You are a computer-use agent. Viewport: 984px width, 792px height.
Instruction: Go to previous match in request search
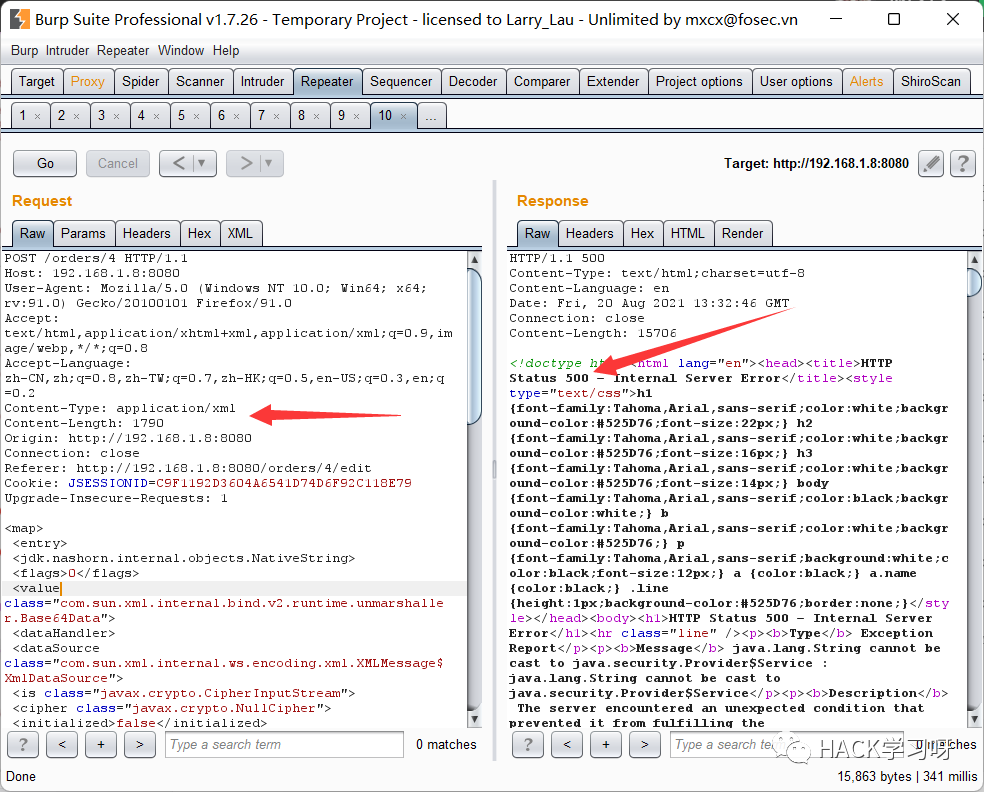click(62, 744)
